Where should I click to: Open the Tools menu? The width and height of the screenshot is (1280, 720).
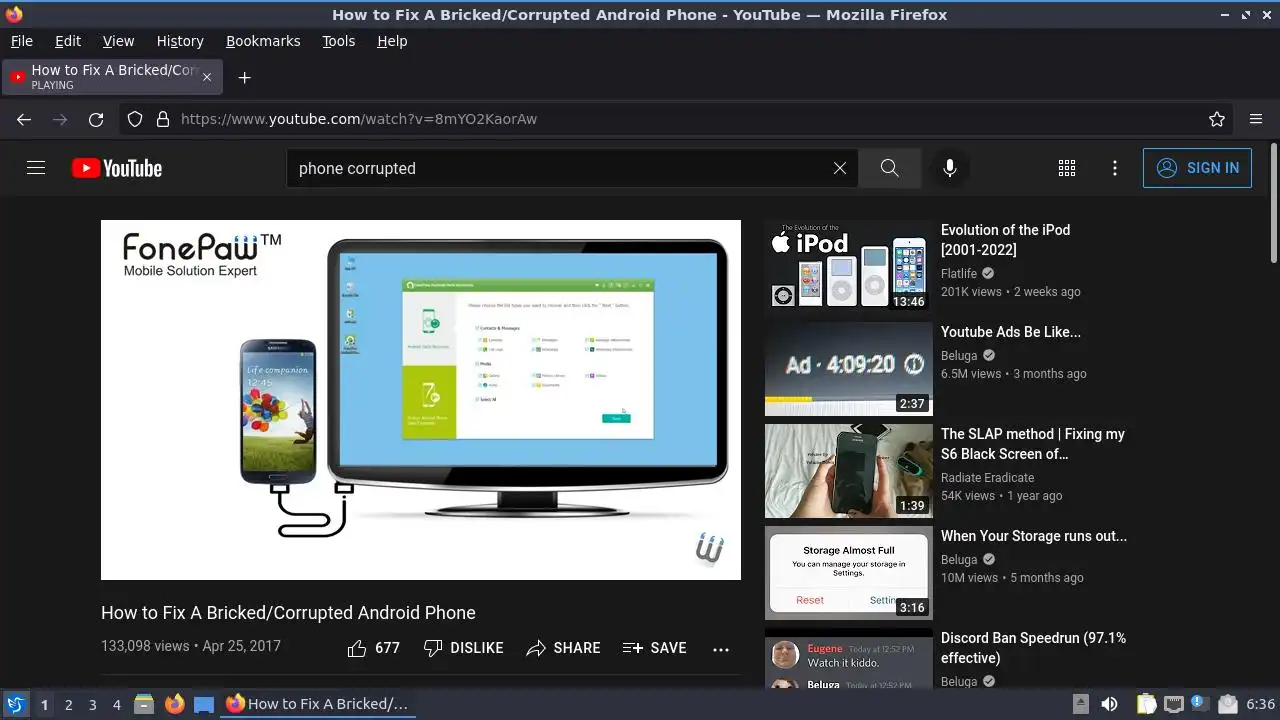[x=339, y=41]
